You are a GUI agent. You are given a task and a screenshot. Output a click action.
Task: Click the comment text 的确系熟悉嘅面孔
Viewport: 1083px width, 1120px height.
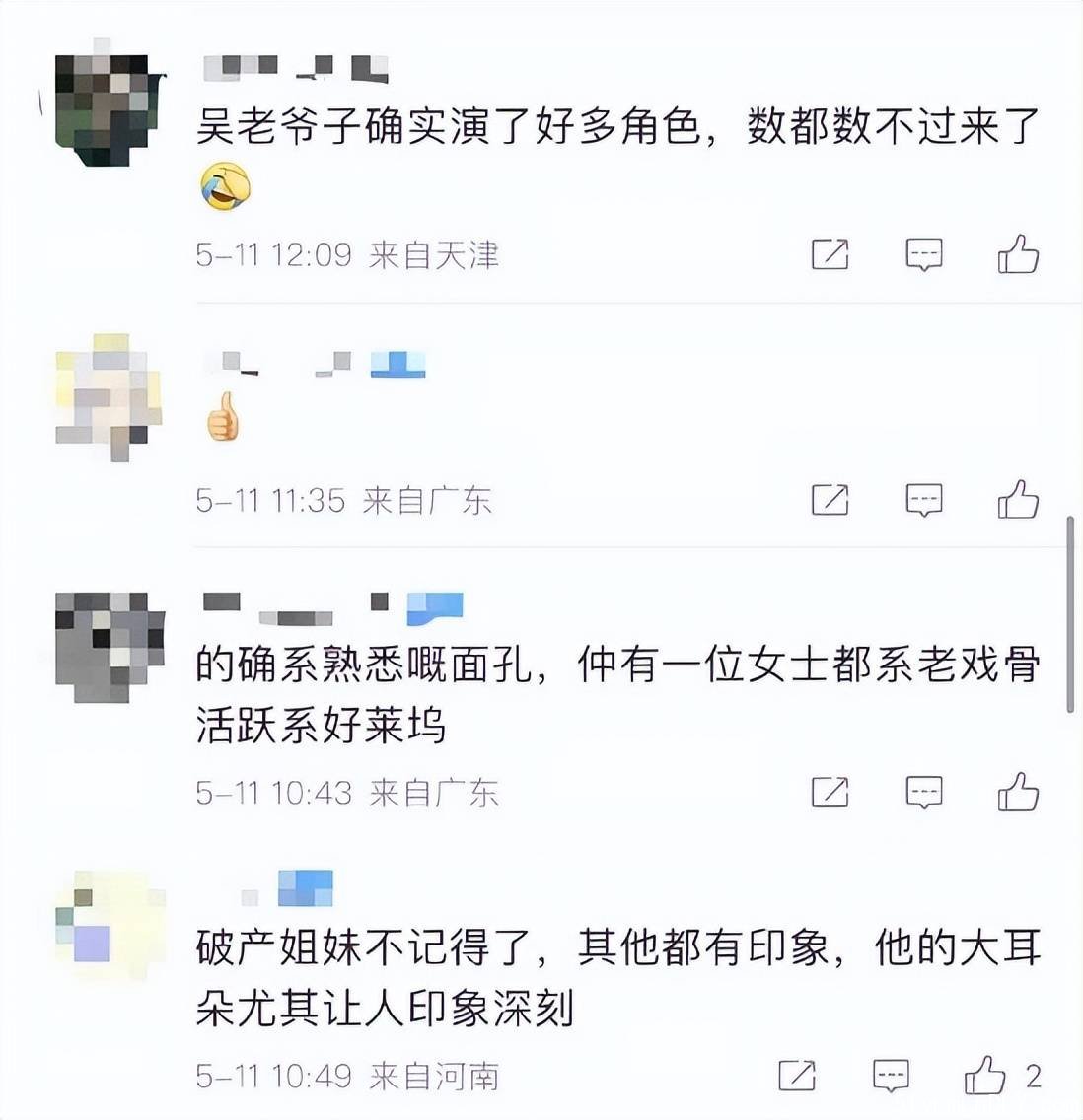363,665
